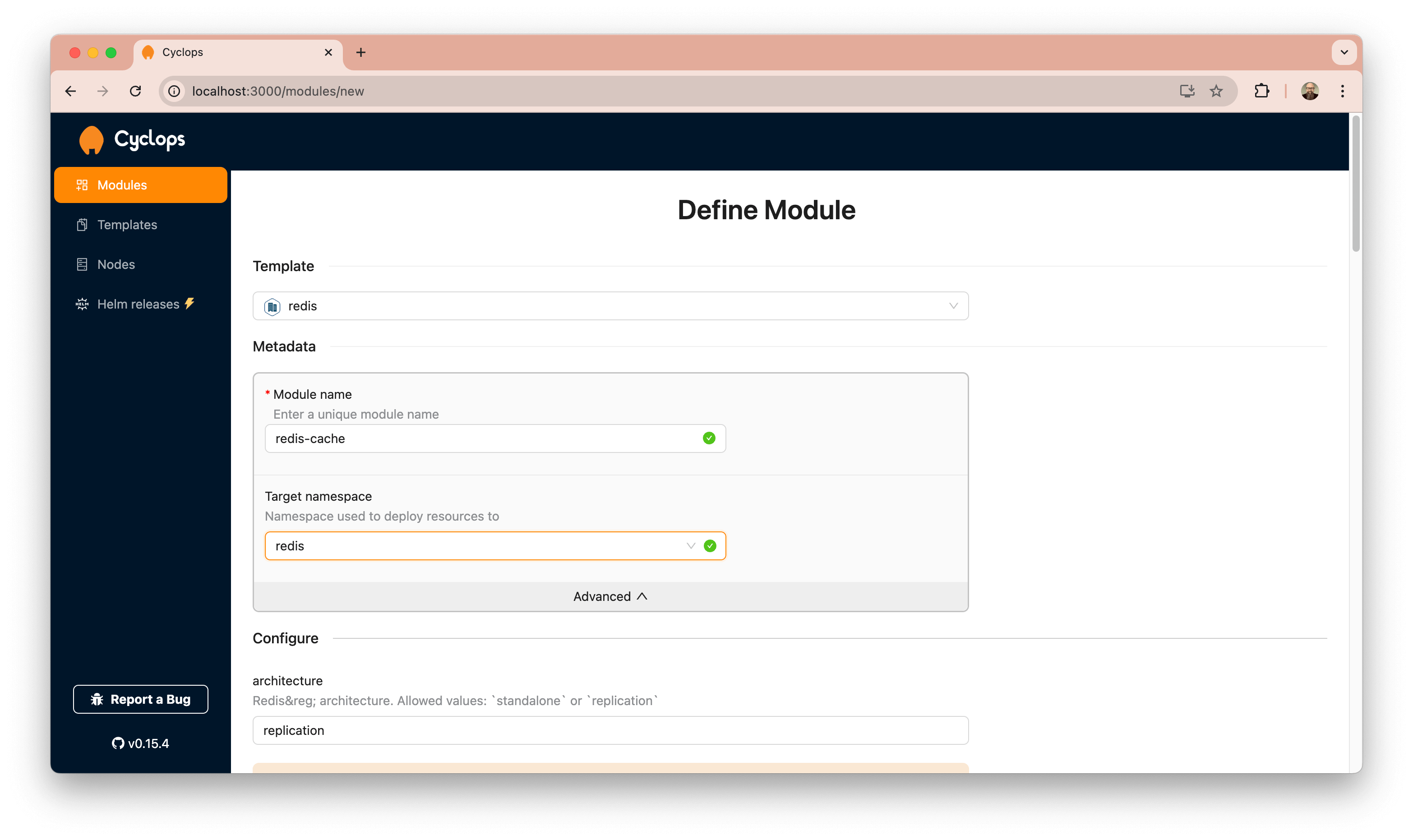Click the green validation checkmark on module name
Viewport: 1413px width, 840px height.
[x=709, y=438]
